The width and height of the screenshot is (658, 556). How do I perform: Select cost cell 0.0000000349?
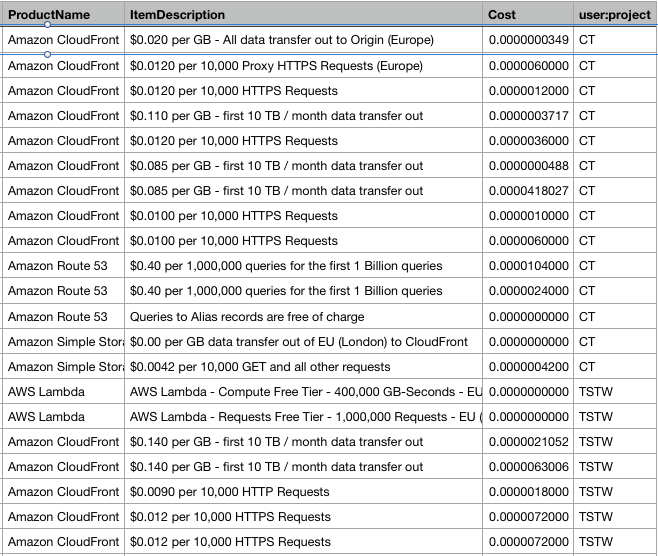[528, 40]
